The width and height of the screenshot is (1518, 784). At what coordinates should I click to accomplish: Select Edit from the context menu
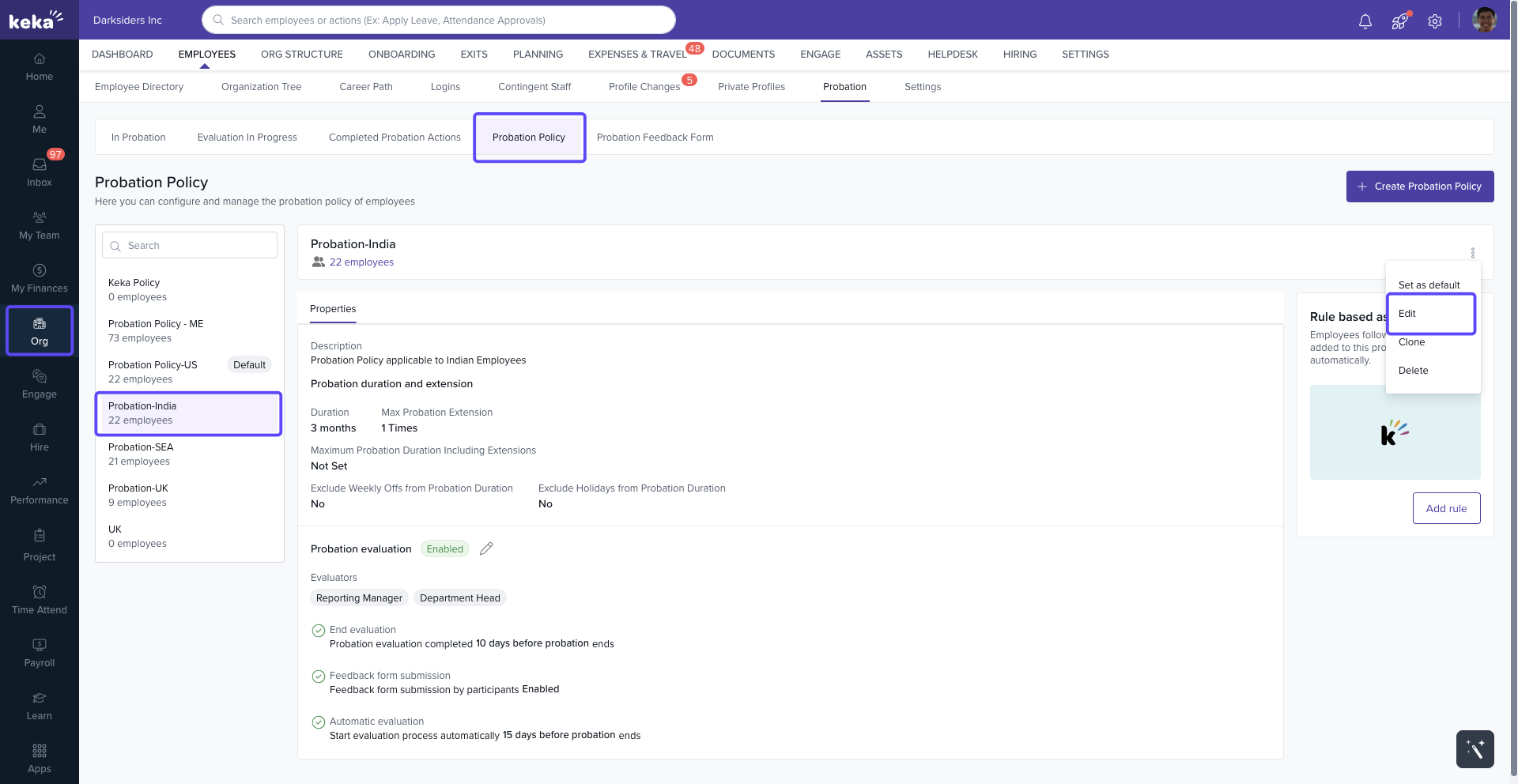click(x=1407, y=314)
